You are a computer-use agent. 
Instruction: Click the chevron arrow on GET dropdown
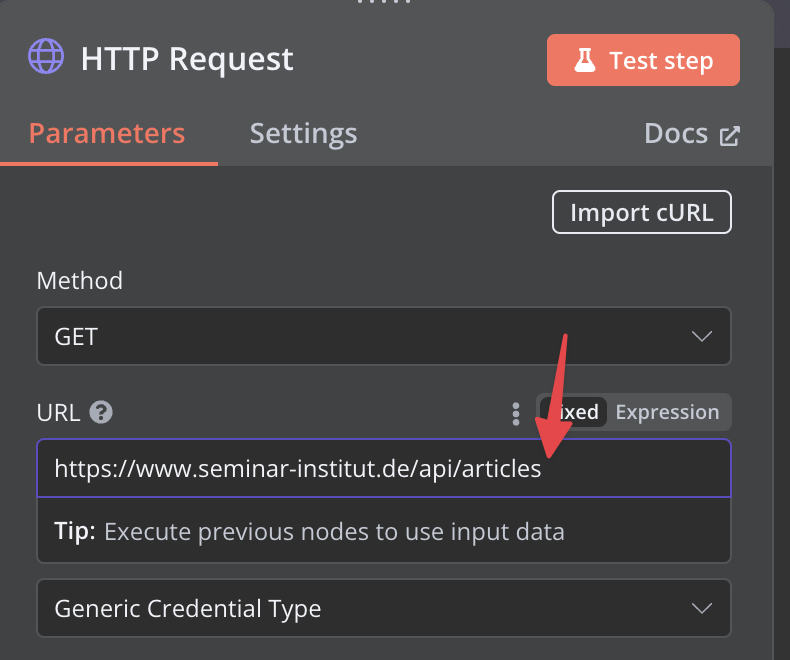[x=702, y=336]
